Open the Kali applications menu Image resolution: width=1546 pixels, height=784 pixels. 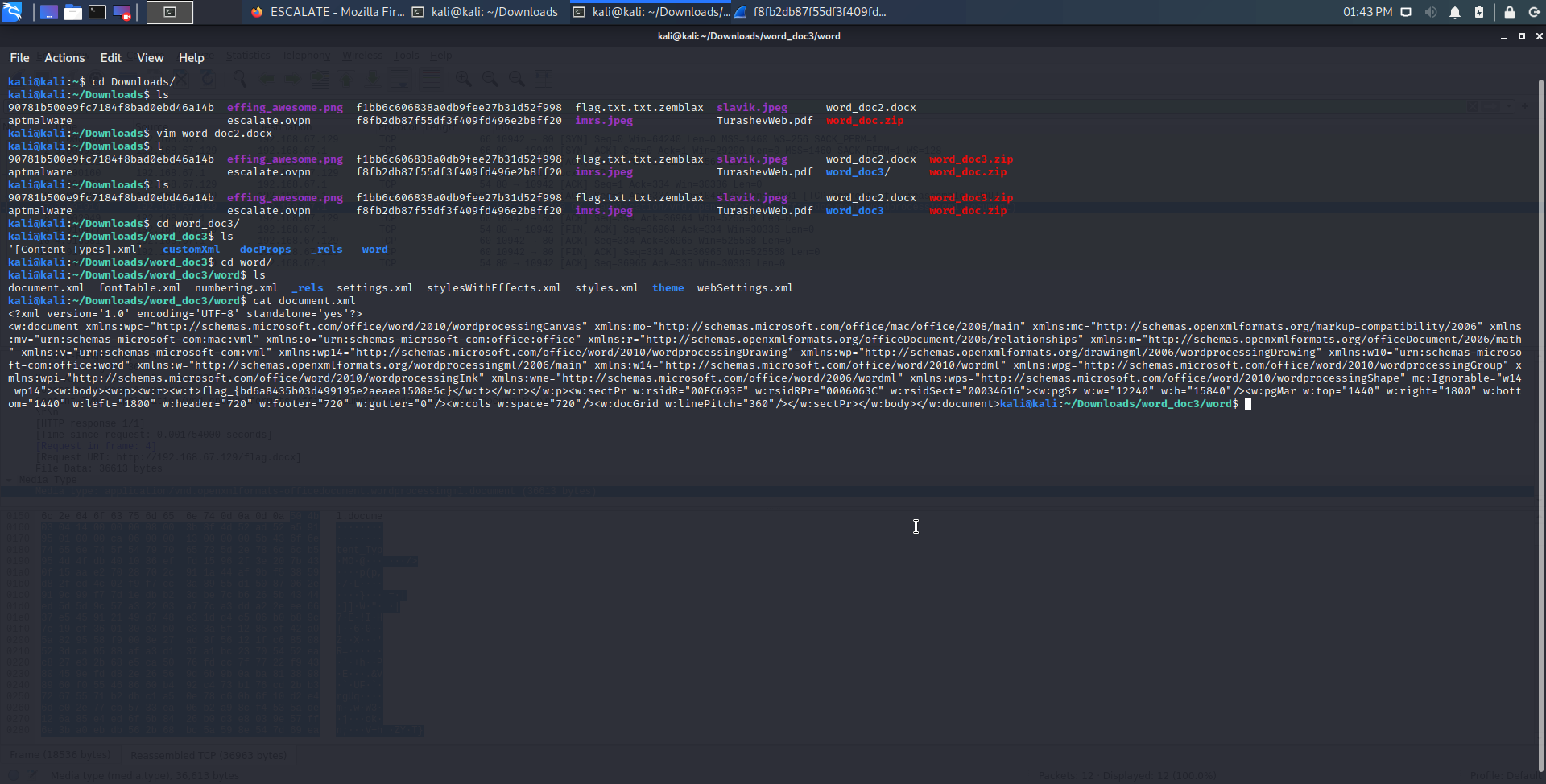tap(12, 12)
